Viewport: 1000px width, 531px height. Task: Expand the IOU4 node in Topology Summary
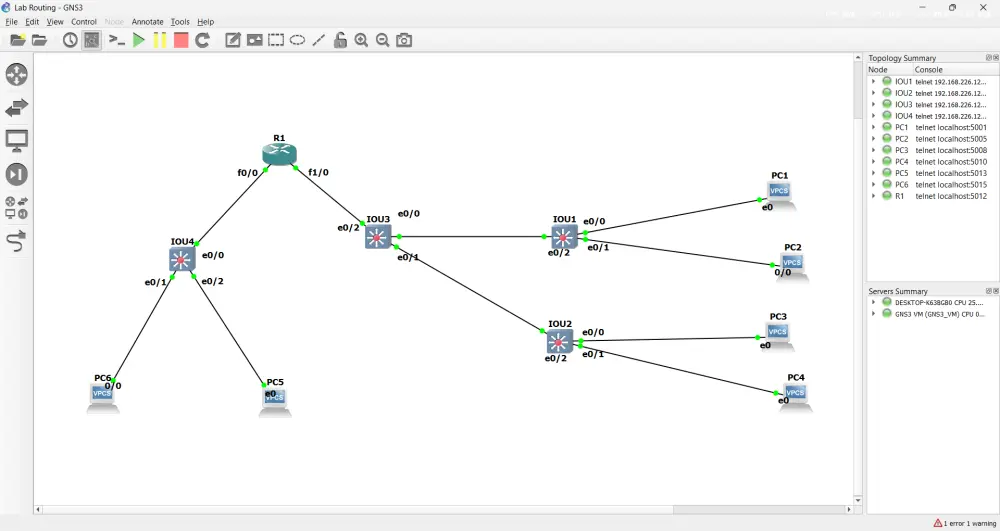874,116
